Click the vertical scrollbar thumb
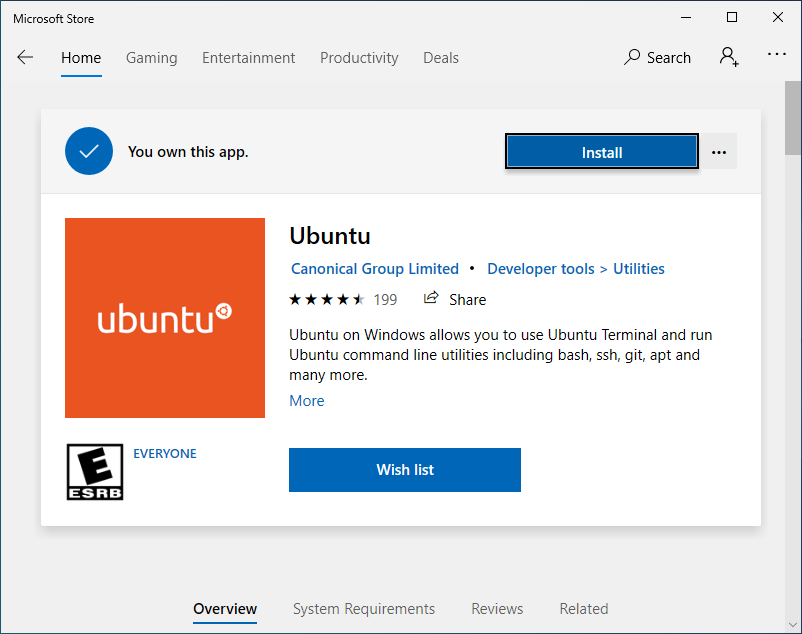 coord(793,118)
